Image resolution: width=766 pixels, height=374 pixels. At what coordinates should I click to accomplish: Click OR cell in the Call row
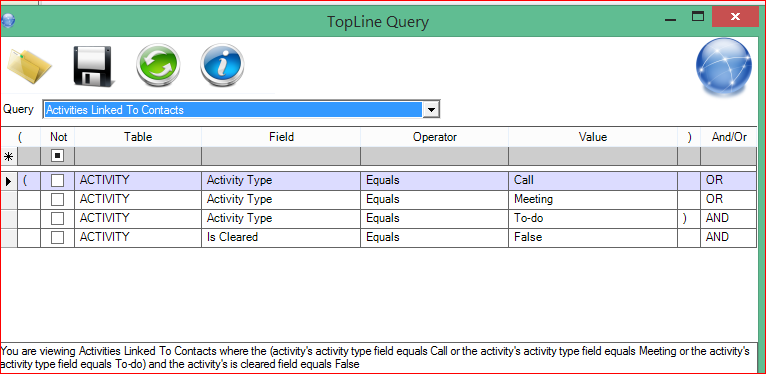pos(729,181)
